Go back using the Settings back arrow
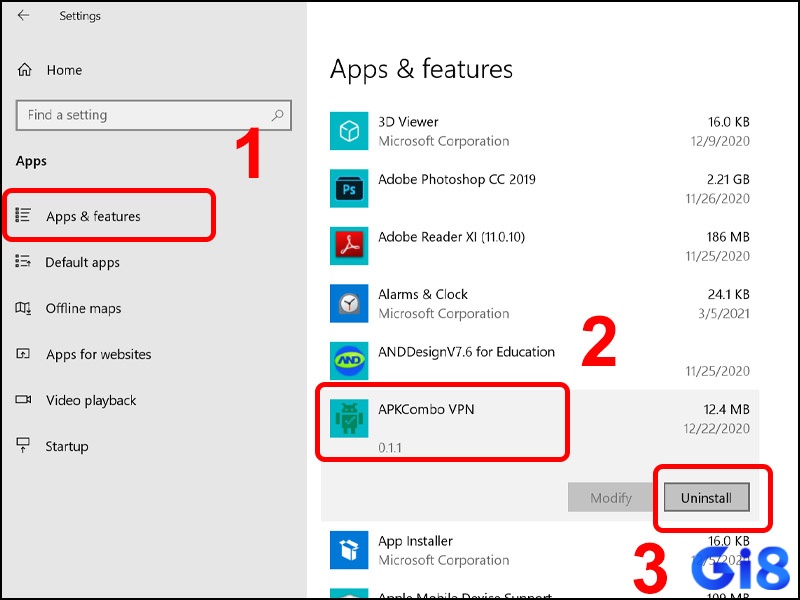 (x=23, y=15)
